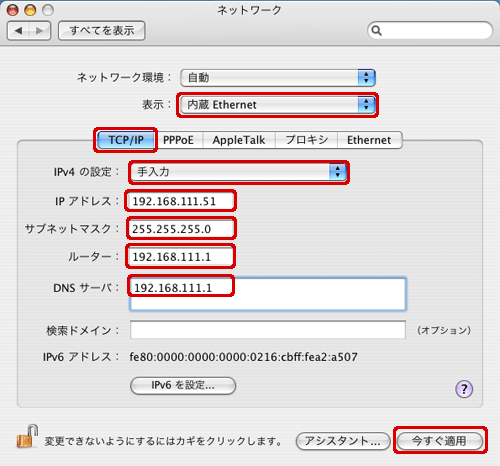Click the search field in toolbar
Image resolution: width=500 pixels, height=466 pixels.
pos(430,31)
